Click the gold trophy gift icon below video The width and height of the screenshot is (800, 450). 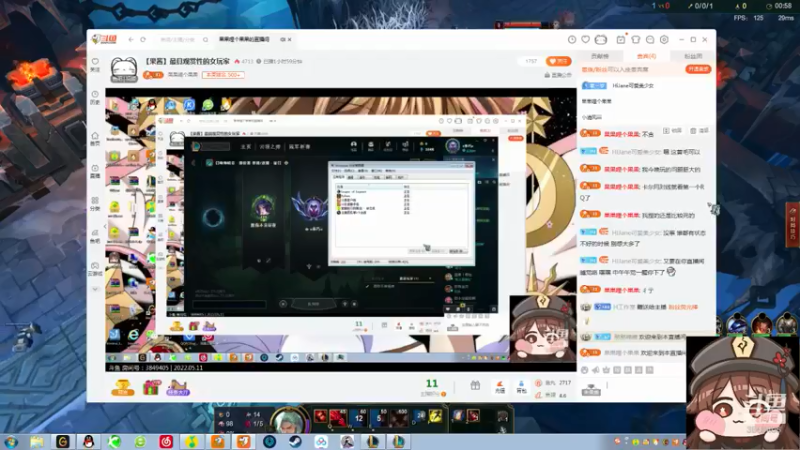pyautogui.click(x=123, y=388)
